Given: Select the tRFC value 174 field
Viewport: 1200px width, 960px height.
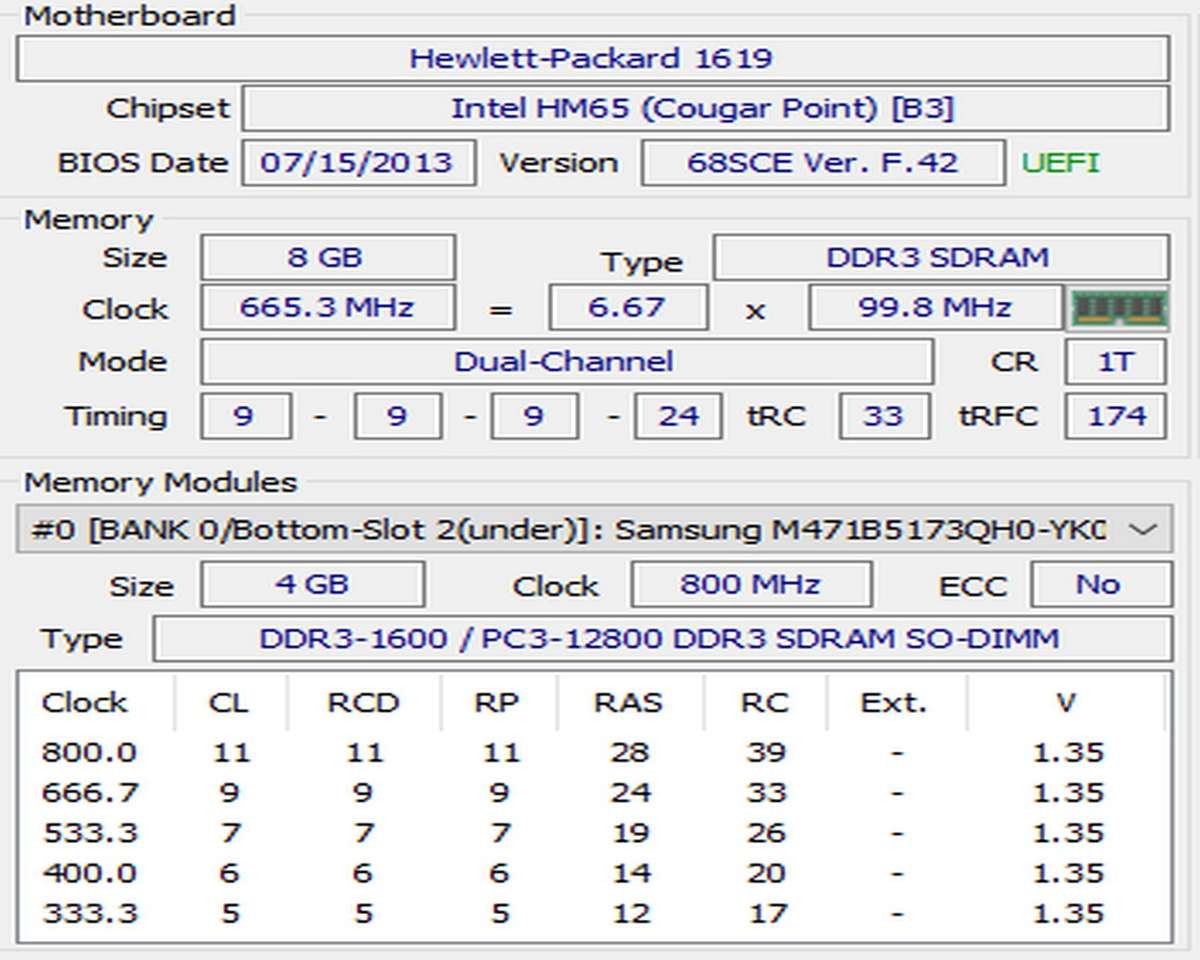Looking at the screenshot, I should tap(1115, 416).
